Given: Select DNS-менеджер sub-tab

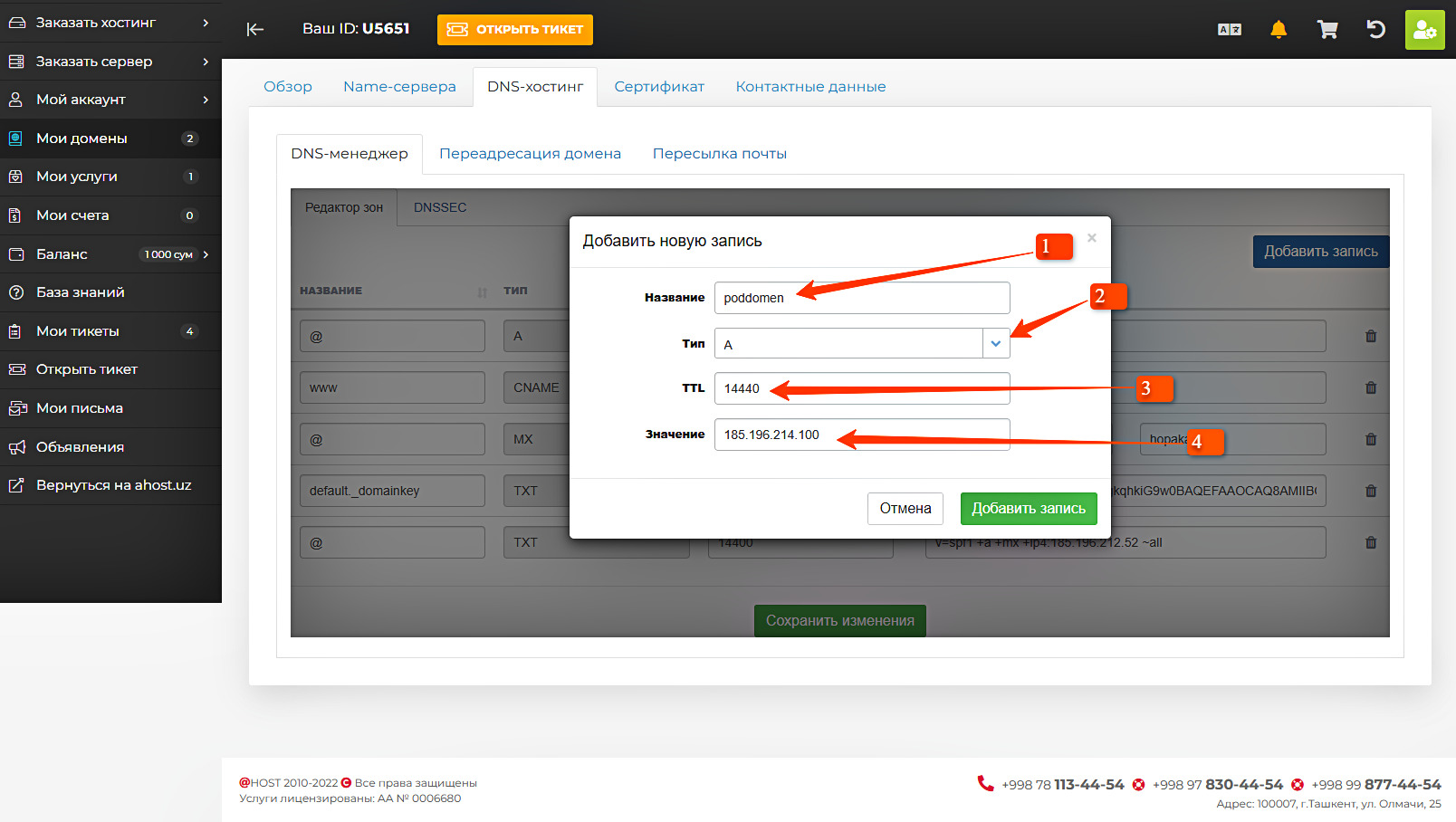Looking at the screenshot, I should point(350,154).
